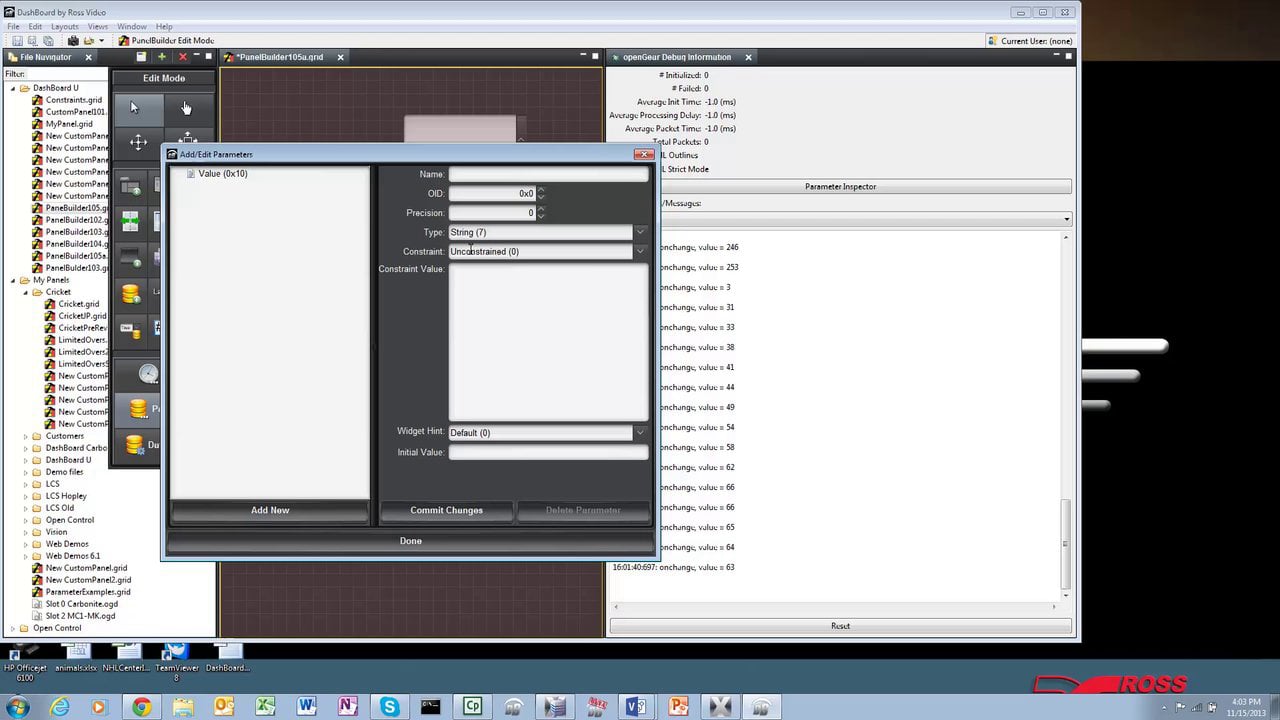
Task: Click the database icon with green badge
Action: [130, 293]
